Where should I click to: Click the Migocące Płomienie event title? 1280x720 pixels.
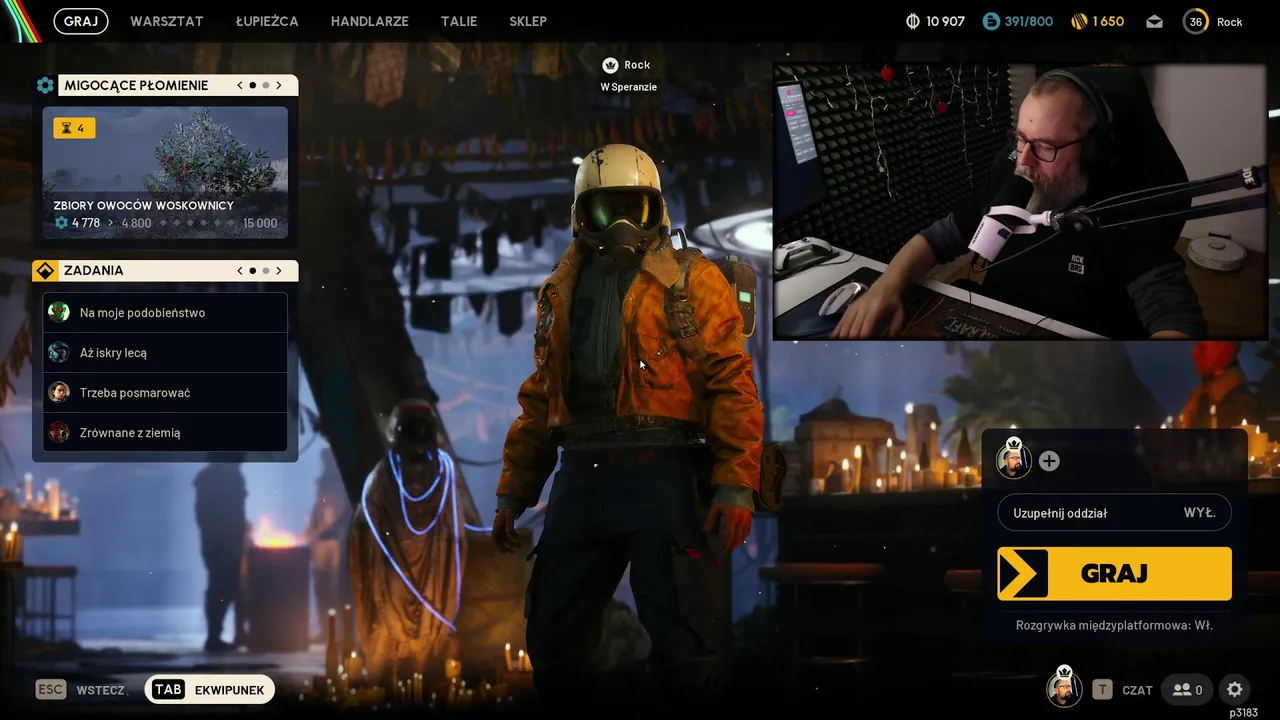click(x=136, y=85)
